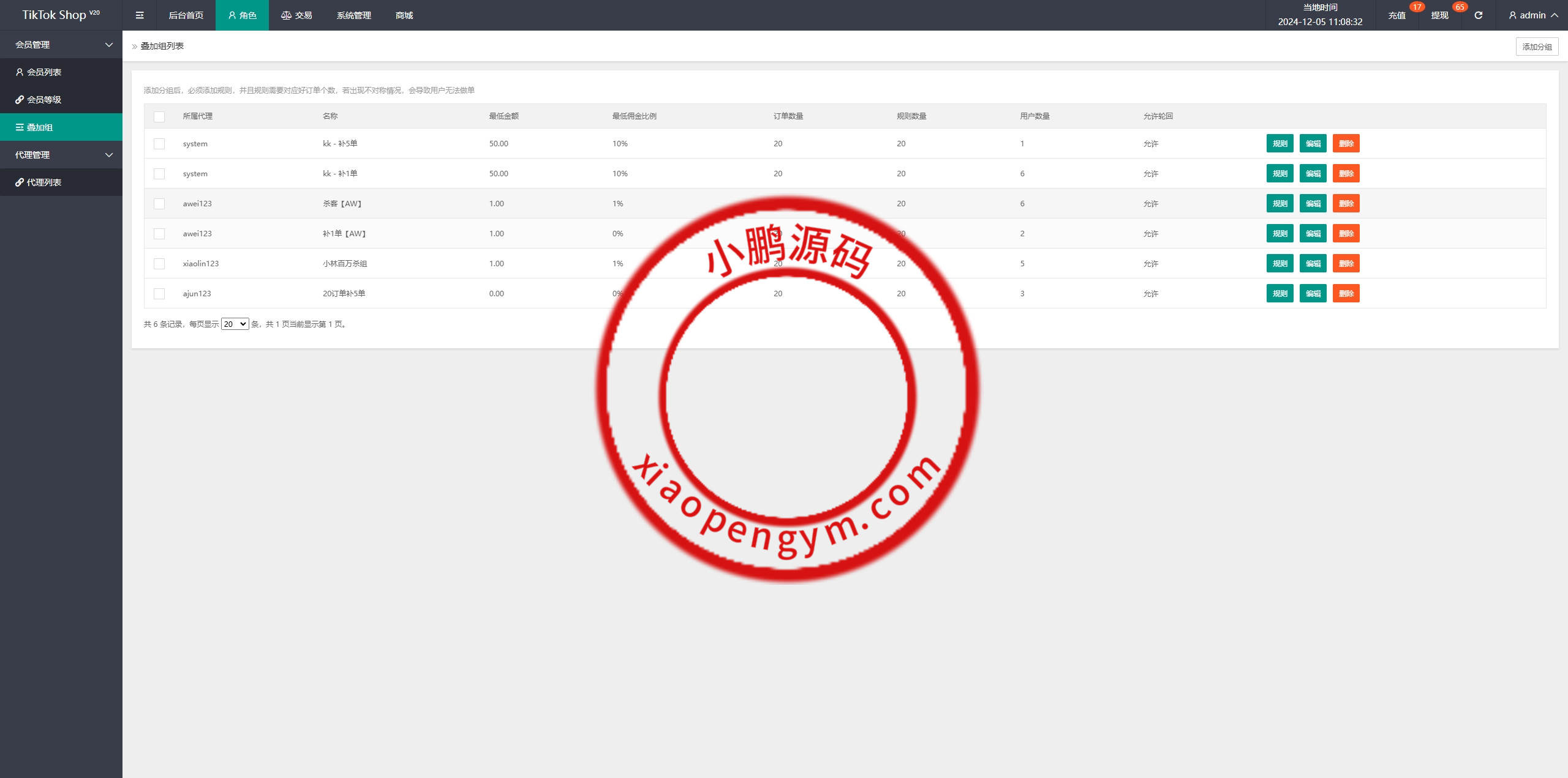This screenshot has height=778, width=1568.
Task: Toggle the select-all checkbox in table header
Action: pyautogui.click(x=159, y=116)
